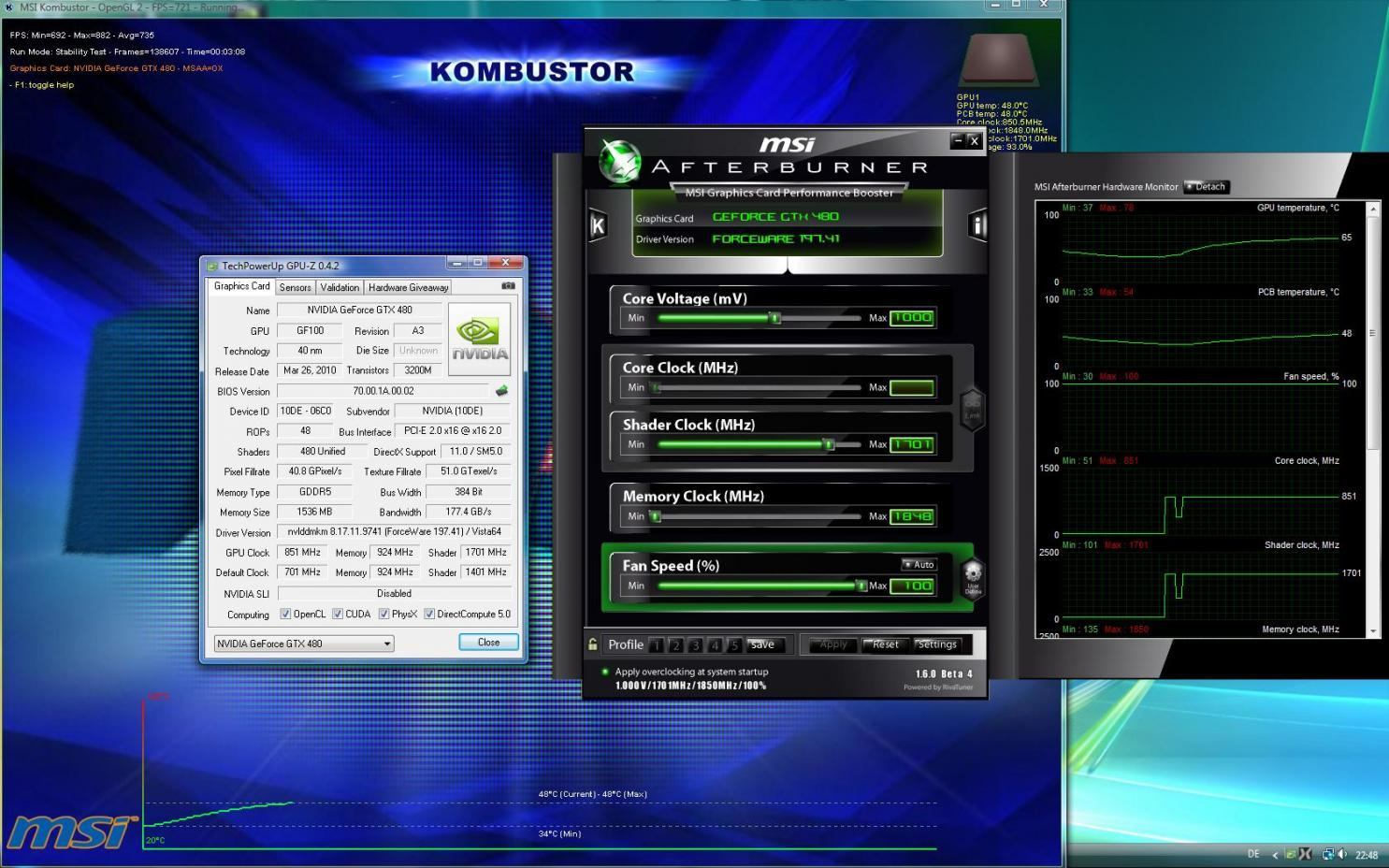Click the volume speaker icon in system tray
Screen dimensions: 1389x868
pyautogui.click(x=1342, y=854)
